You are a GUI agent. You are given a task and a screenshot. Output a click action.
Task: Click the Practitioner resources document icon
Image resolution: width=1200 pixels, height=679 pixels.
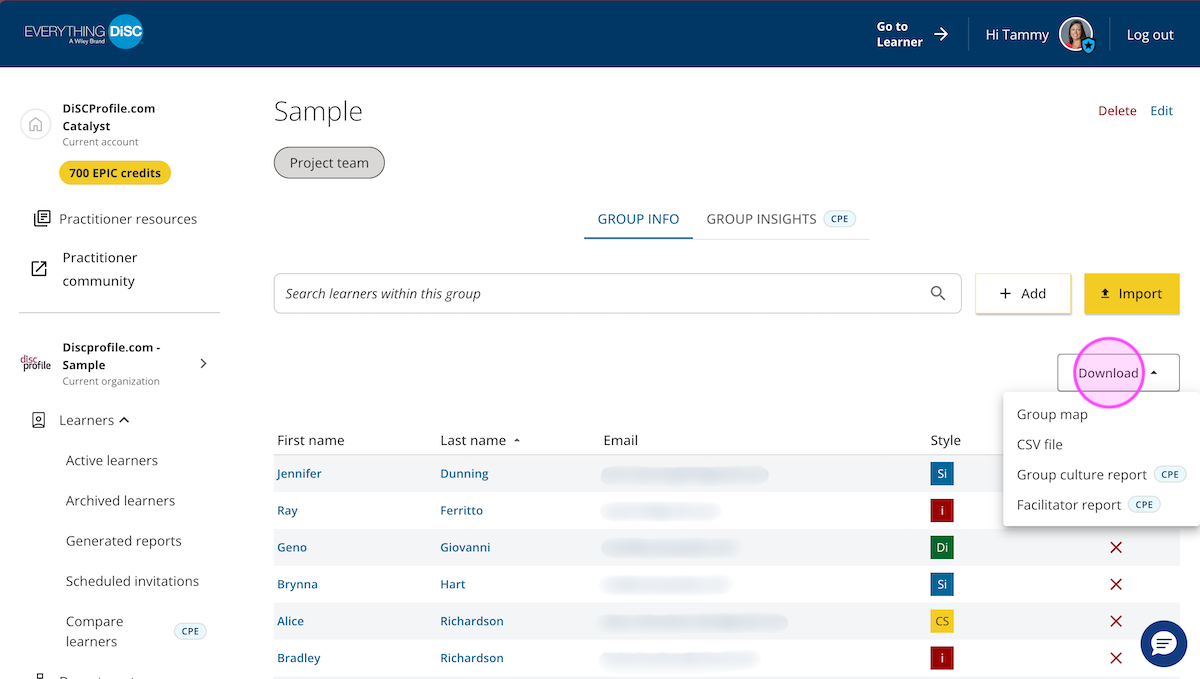click(x=41, y=218)
